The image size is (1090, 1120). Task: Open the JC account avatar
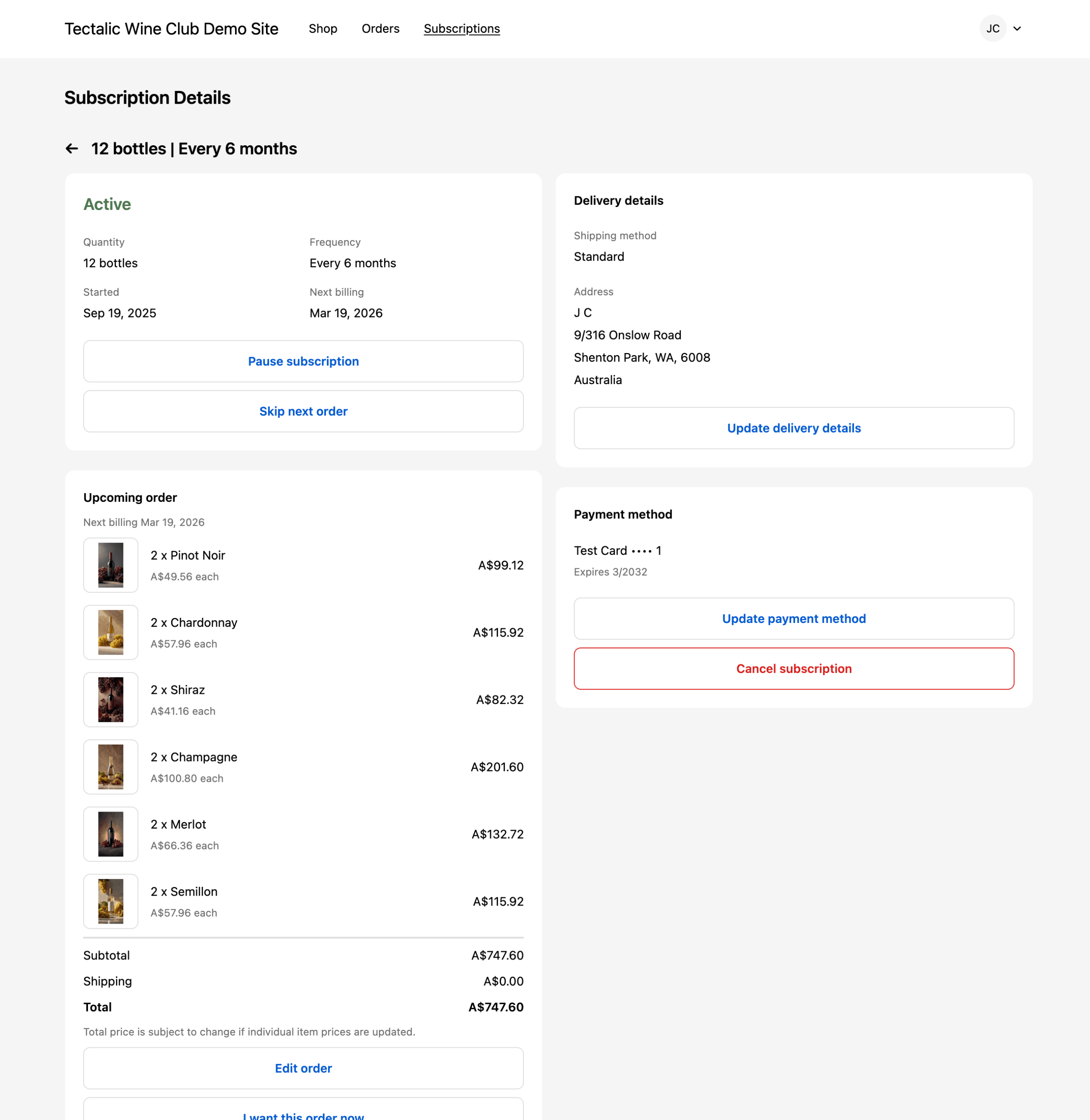coord(993,28)
